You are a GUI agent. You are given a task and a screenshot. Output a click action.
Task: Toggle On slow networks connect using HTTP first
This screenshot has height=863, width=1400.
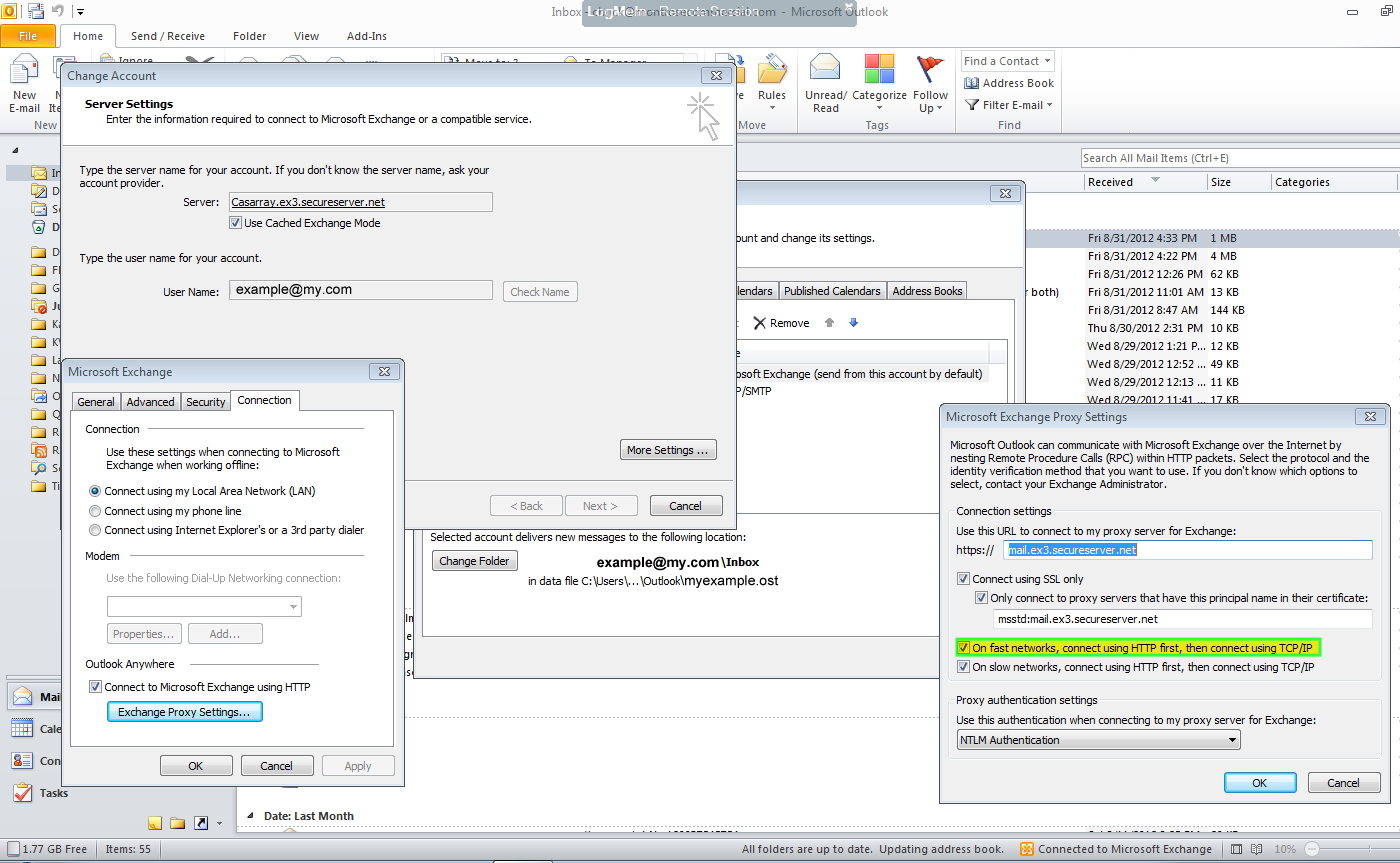pyautogui.click(x=964, y=667)
